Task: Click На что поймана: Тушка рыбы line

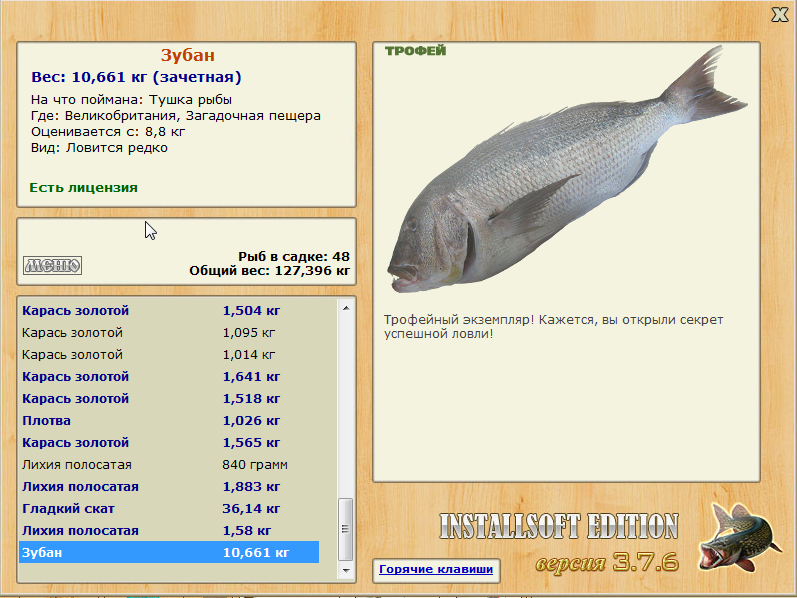Action: (x=131, y=100)
